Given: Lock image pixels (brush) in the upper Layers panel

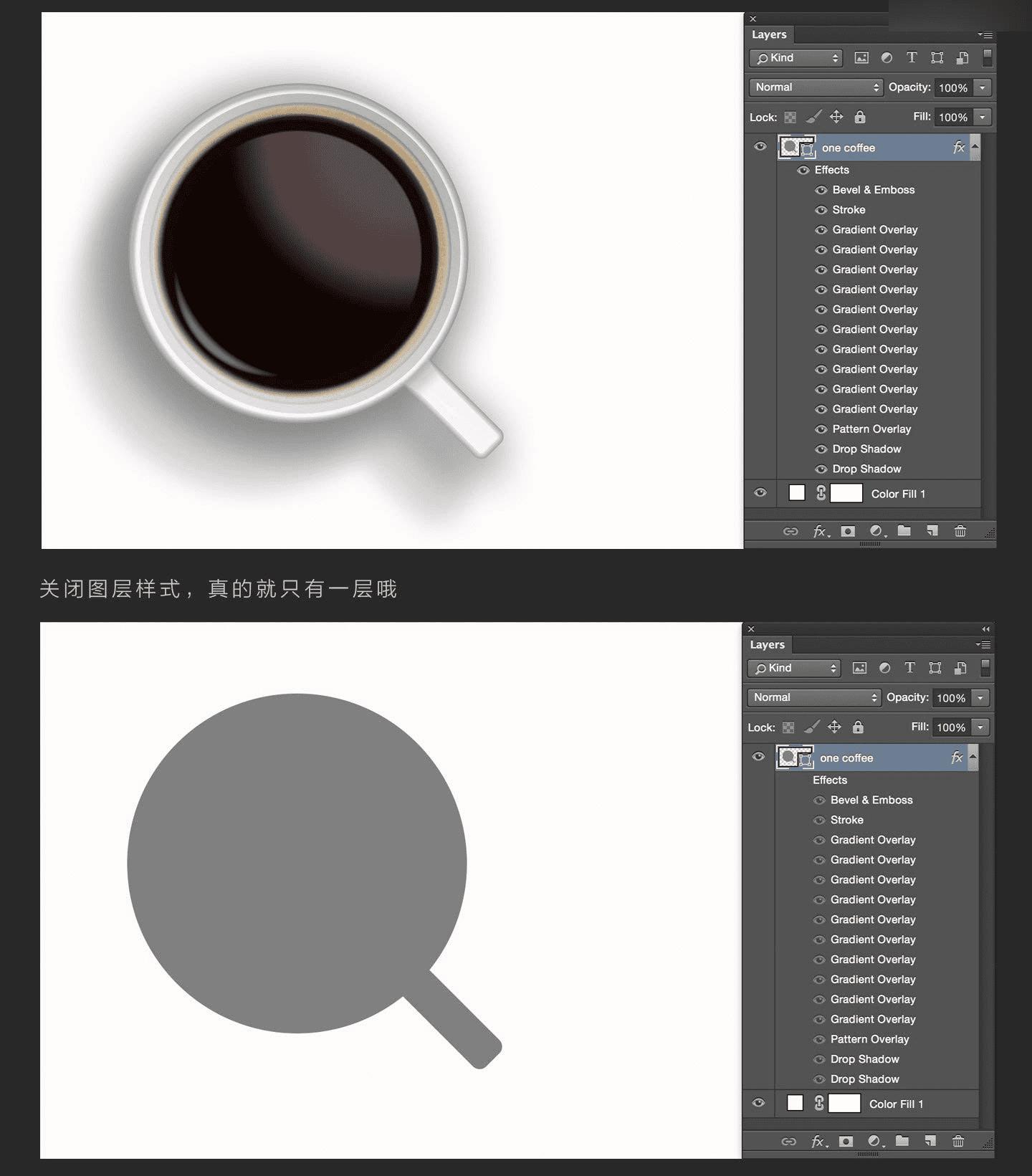Looking at the screenshot, I should click(x=813, y=117).
